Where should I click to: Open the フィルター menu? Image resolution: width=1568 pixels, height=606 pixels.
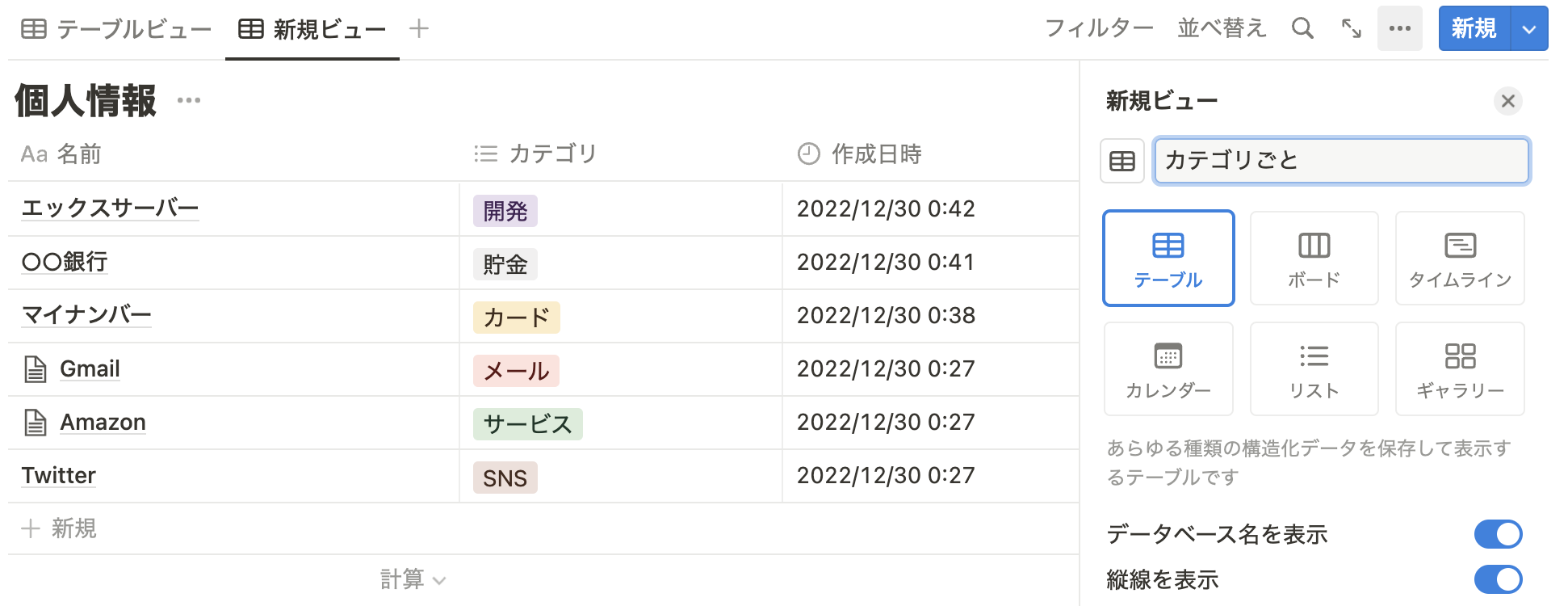pyautogui.click(x=1099, y=29)
